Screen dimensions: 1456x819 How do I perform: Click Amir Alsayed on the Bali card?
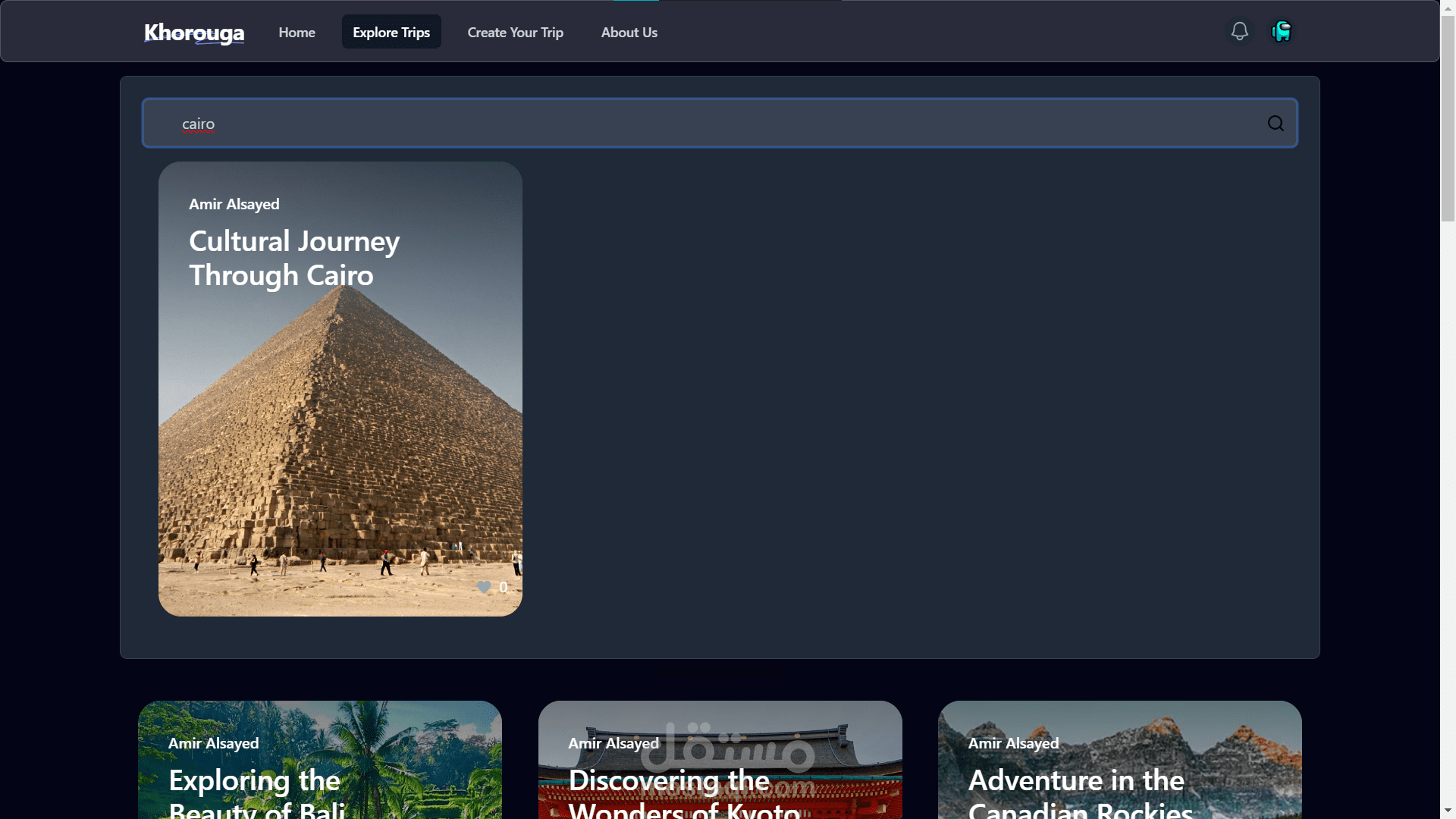[213, 743]
